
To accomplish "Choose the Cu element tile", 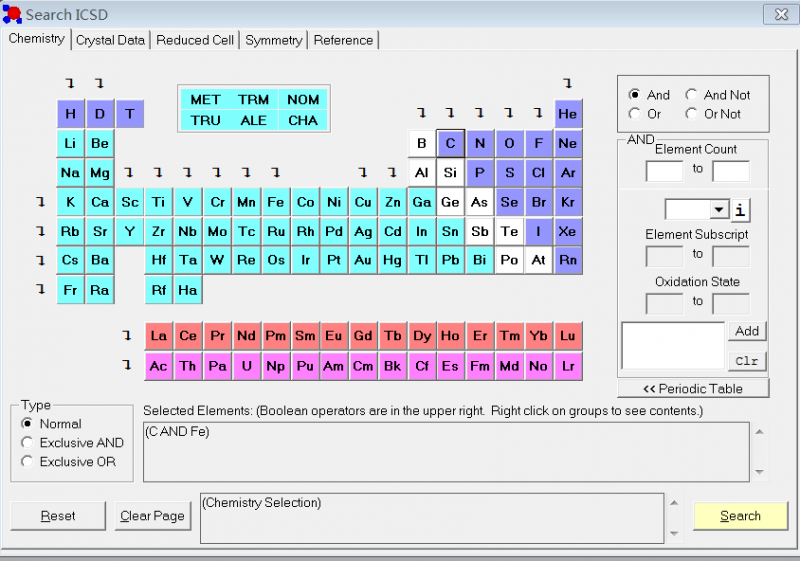I will click(x=363, y=202).
